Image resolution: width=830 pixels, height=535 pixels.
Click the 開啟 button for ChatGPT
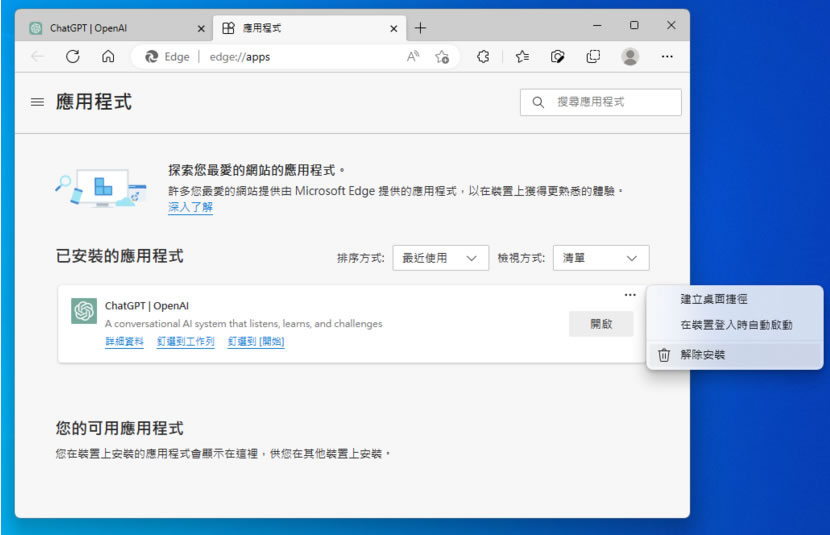pos(601,324)
